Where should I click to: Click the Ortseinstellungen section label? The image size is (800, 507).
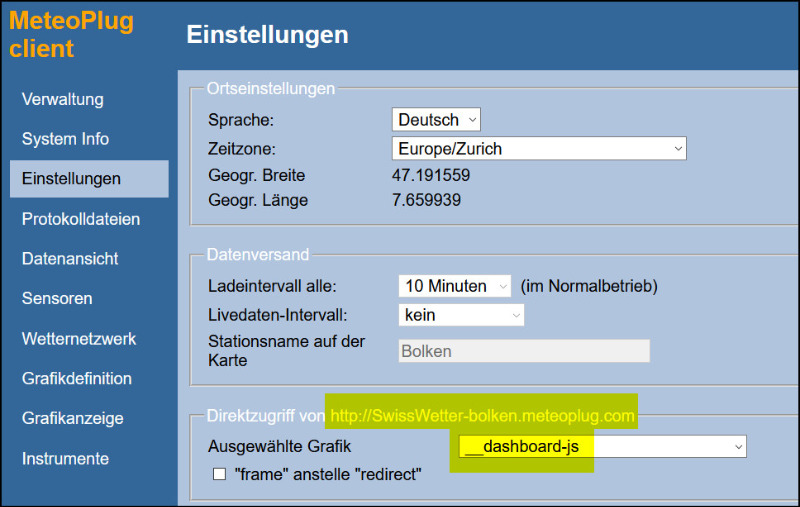(271, 88)
